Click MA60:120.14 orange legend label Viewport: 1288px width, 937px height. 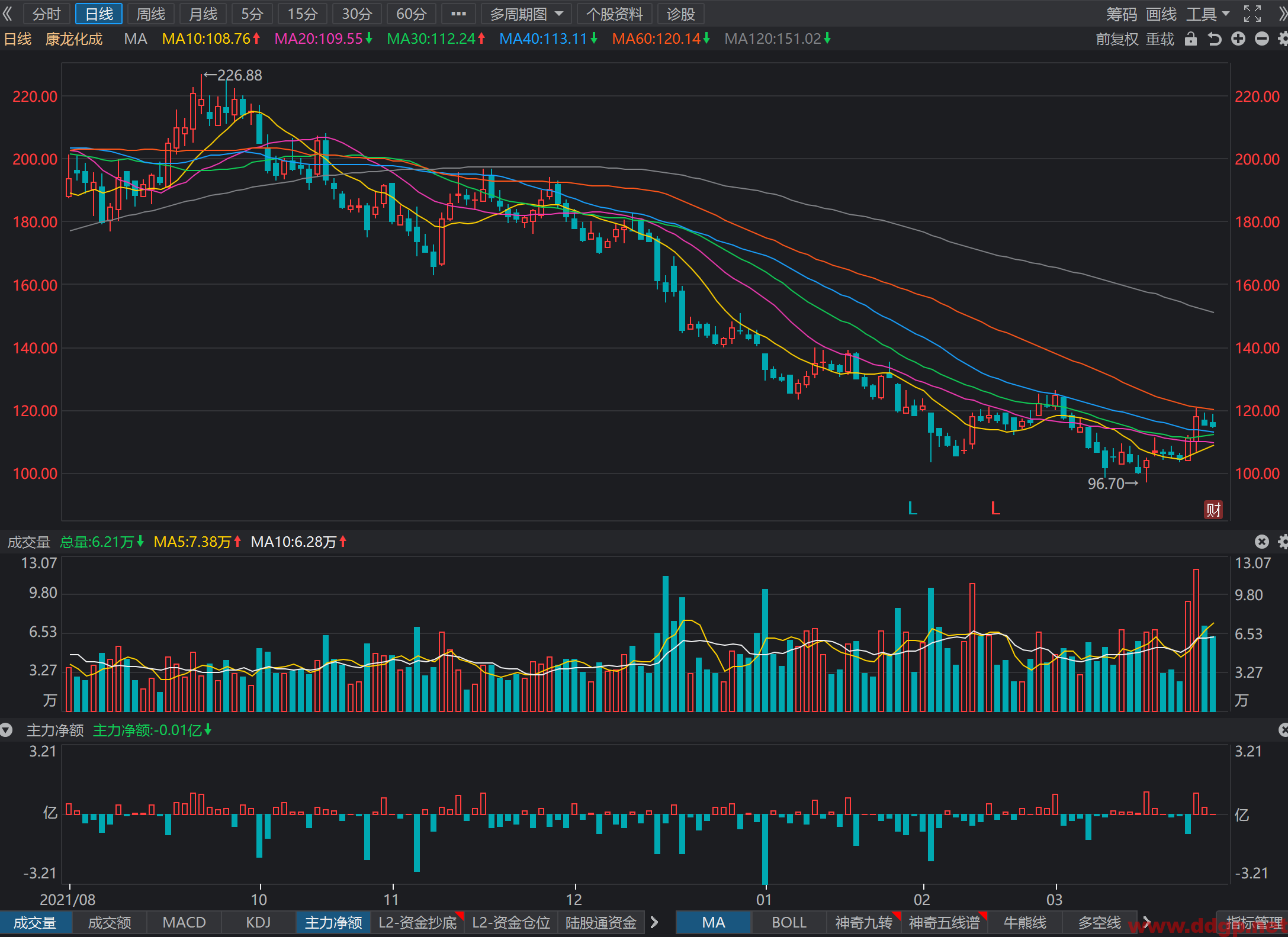pyautogui.click(x=661, y=39)
